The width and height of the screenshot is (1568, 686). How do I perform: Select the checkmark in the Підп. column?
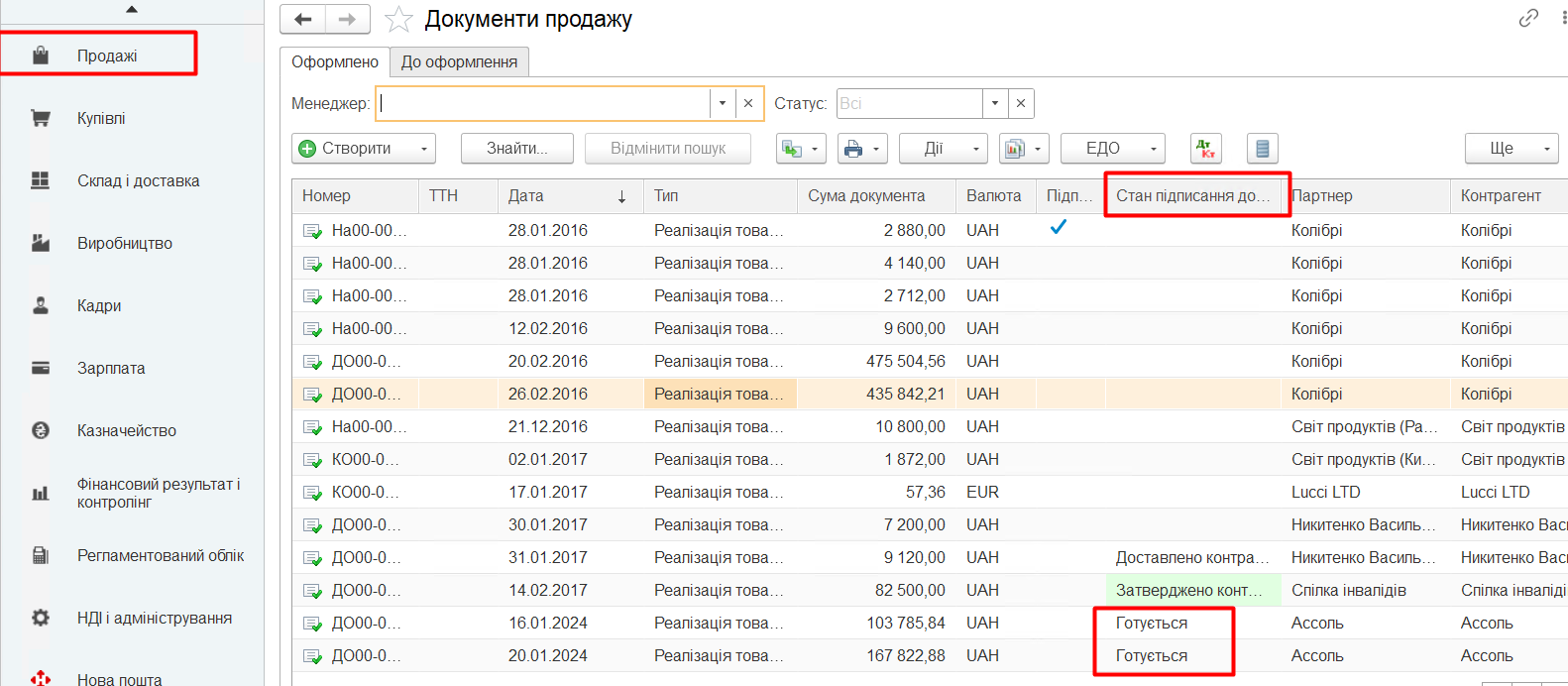[1059, 228]
